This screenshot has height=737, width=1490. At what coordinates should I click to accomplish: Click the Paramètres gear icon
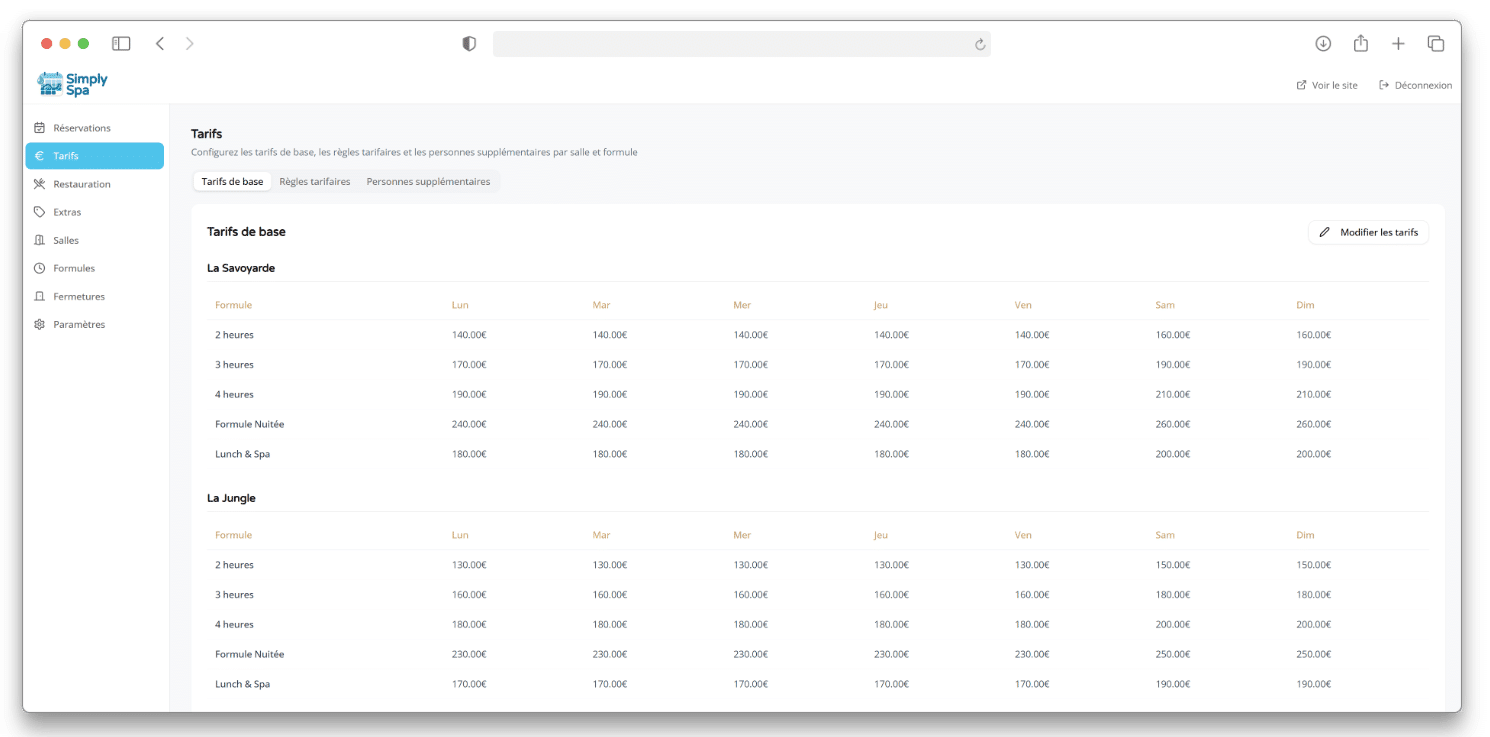pyautogui.click(x=40, y=324)
